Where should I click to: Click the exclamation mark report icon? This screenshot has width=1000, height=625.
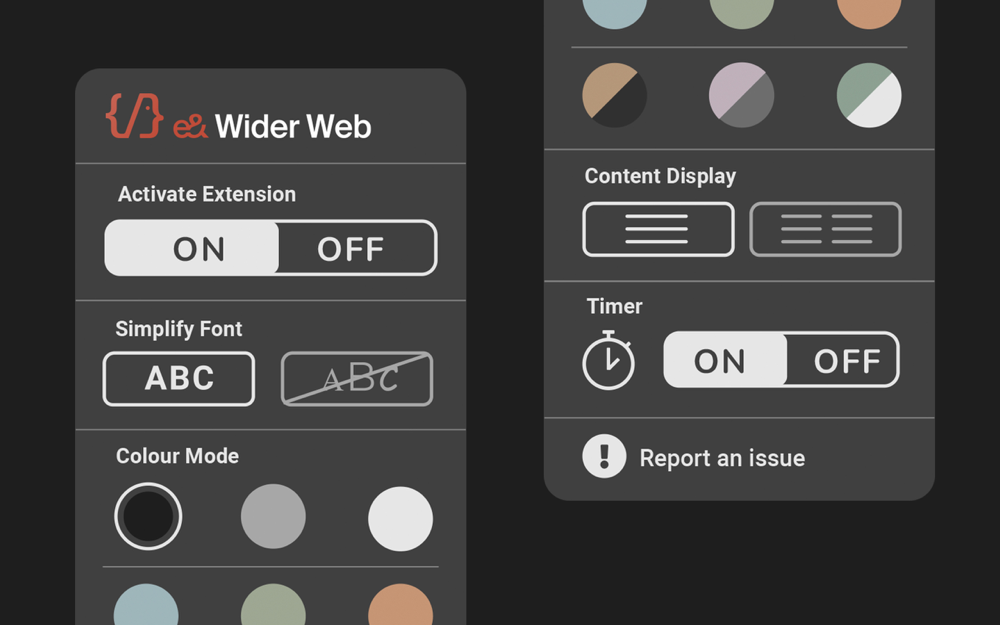(x=604, y=457)
